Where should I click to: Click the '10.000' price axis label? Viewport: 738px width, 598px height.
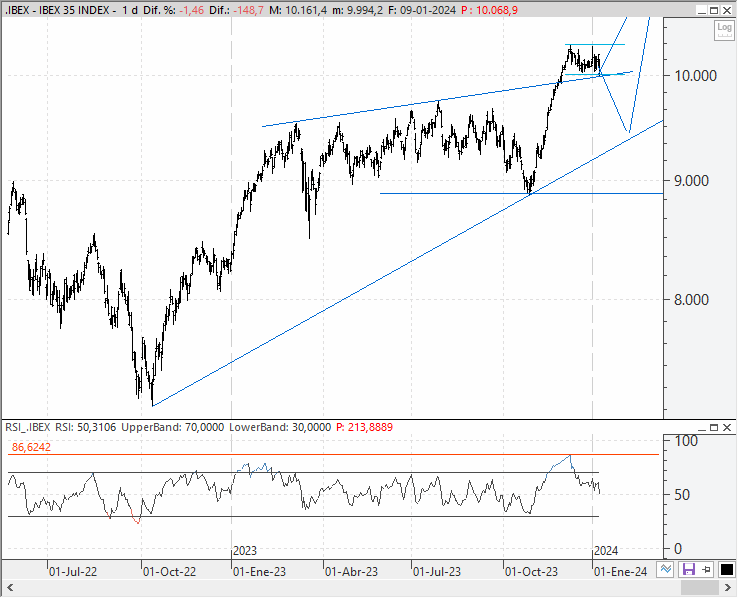(x=696, y=76)
